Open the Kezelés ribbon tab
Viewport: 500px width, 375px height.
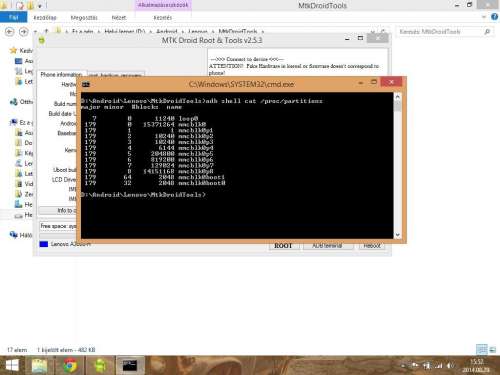point(163,18)
